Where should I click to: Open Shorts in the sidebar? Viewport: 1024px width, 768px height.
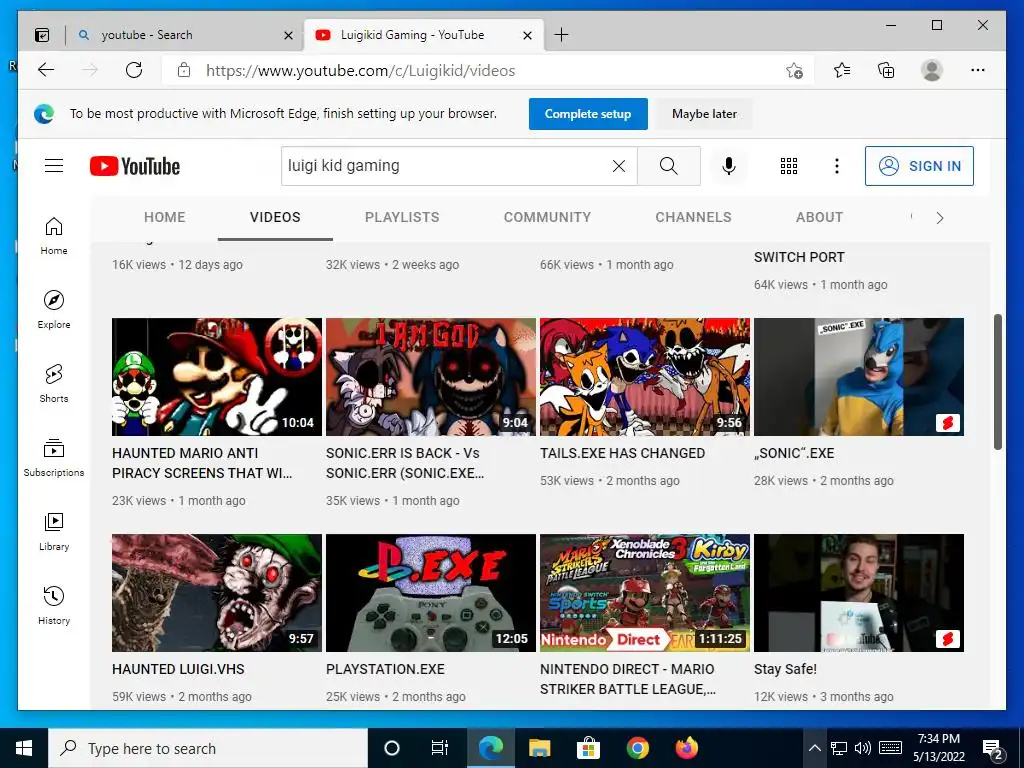coord(54,383)
